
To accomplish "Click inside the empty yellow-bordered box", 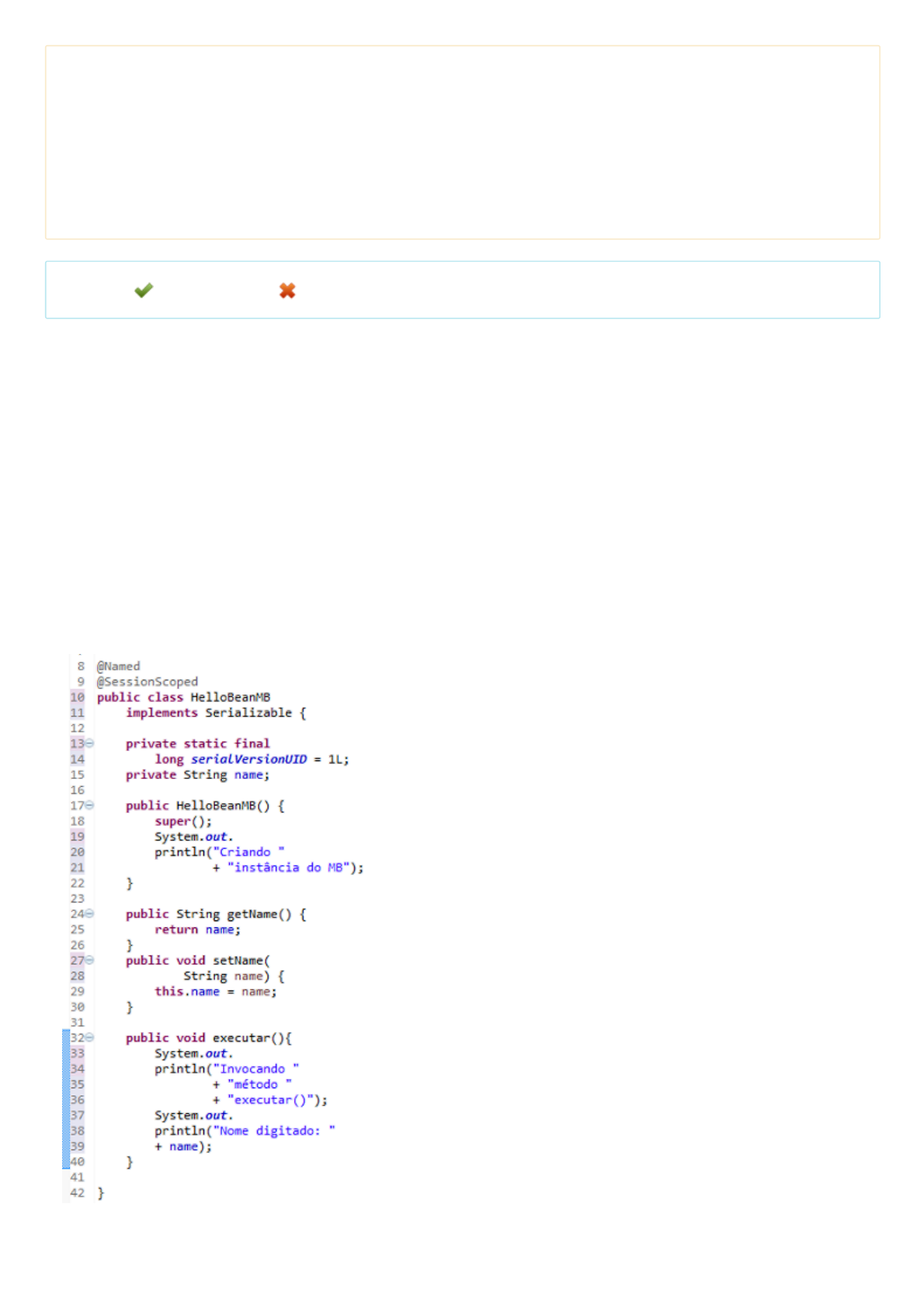I will click(x=462, y=142).
